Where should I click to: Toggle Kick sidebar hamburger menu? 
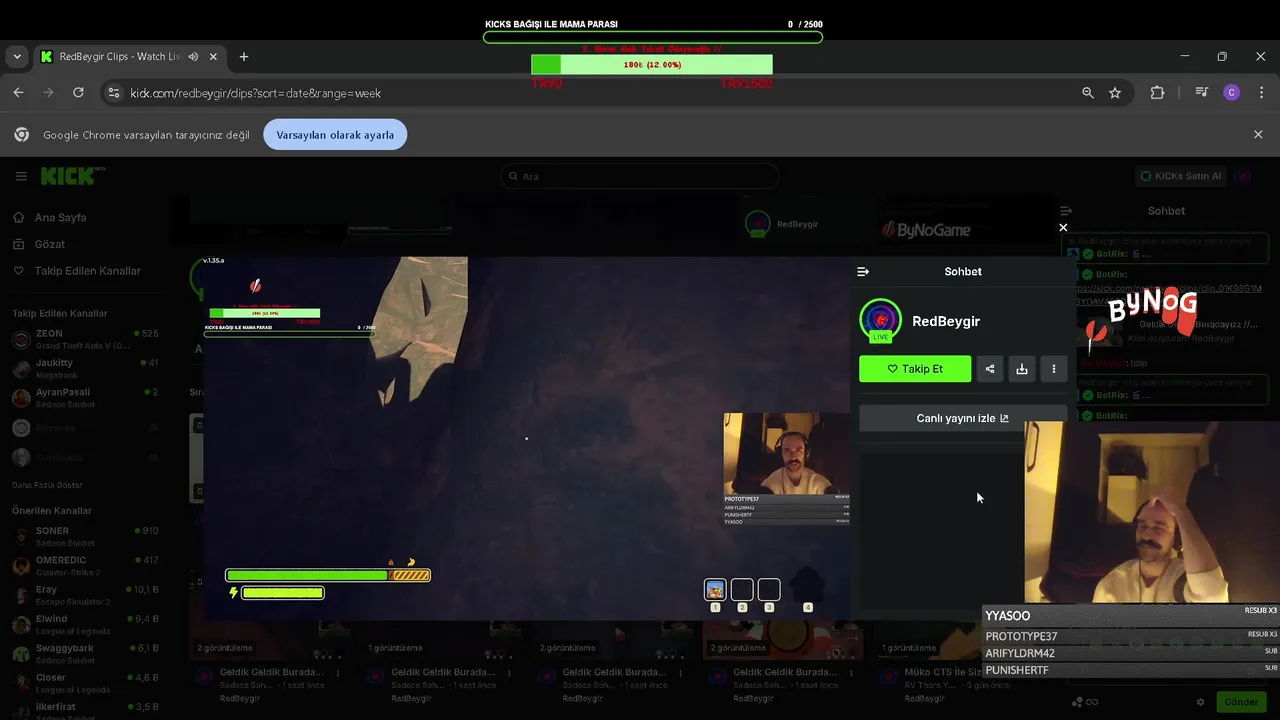point(21,176)
